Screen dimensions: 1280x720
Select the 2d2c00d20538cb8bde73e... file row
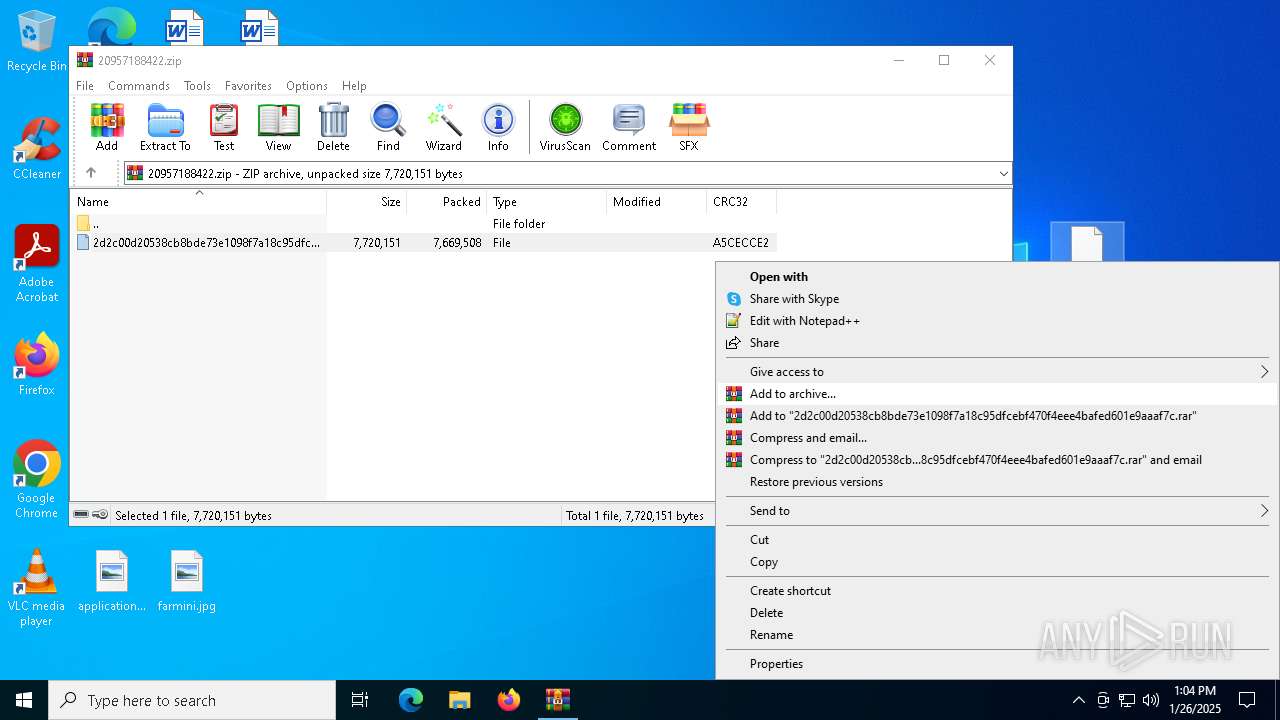423,243
